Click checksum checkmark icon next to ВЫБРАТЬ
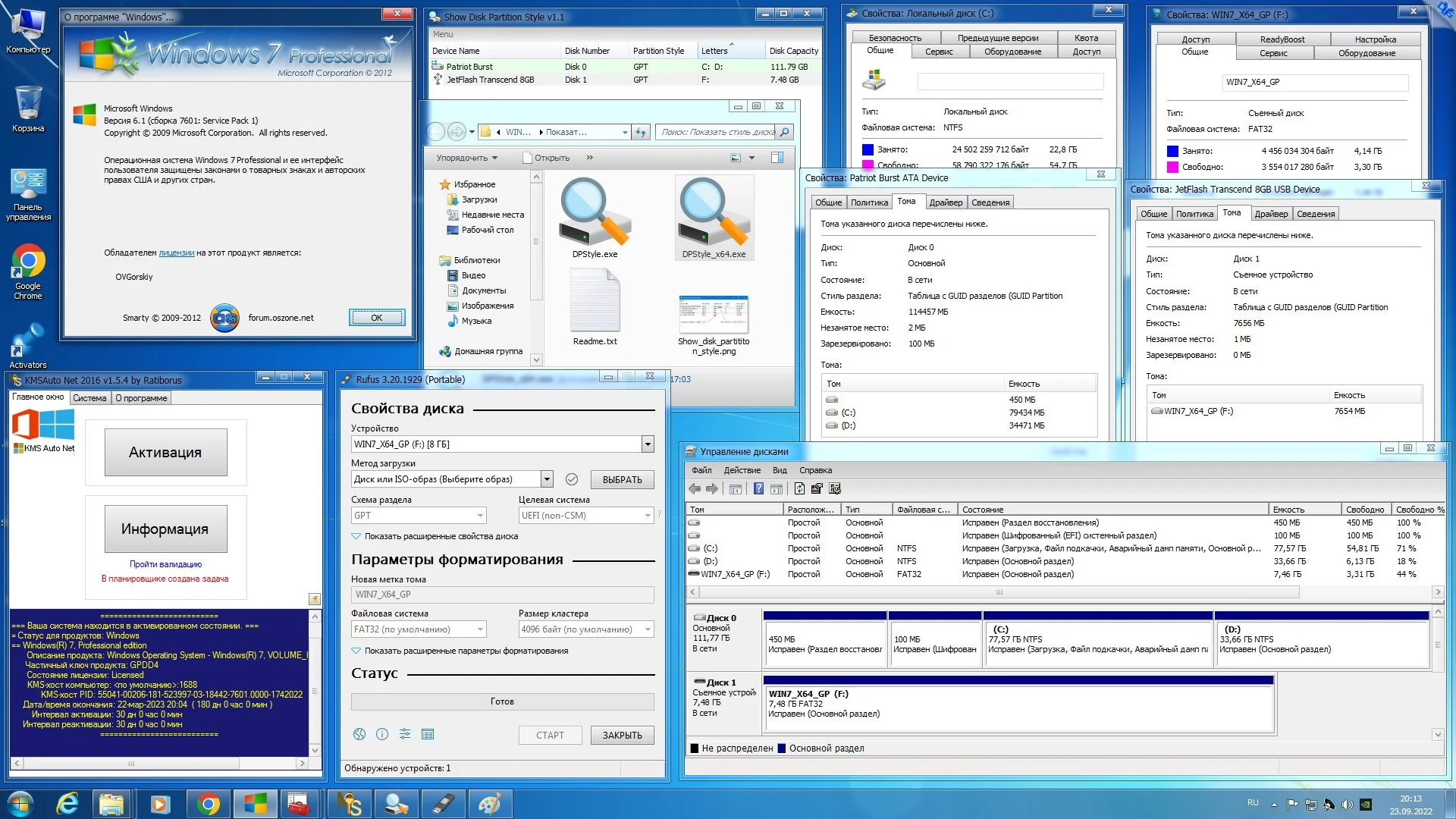1456x819 pixels. [572, 479]
